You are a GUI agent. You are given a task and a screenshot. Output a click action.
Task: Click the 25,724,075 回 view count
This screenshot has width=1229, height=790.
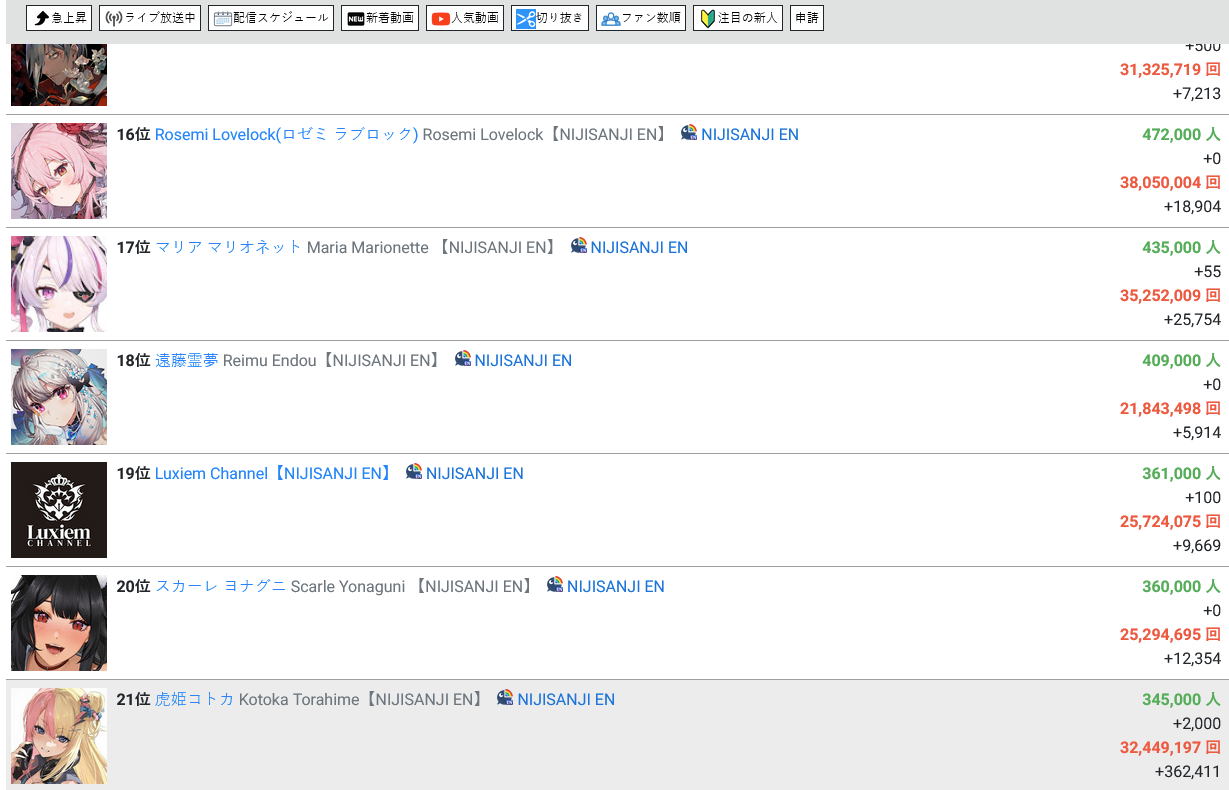click(1170, 521)
